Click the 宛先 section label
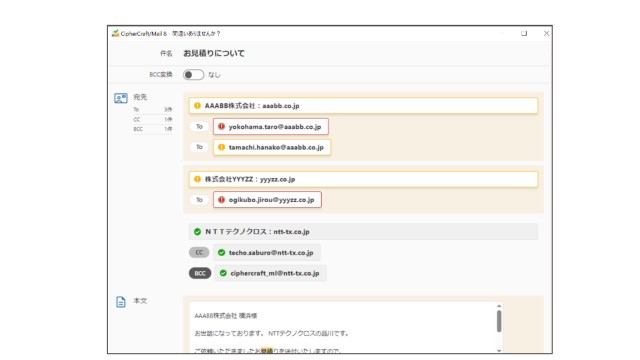 tap(140, 97)
